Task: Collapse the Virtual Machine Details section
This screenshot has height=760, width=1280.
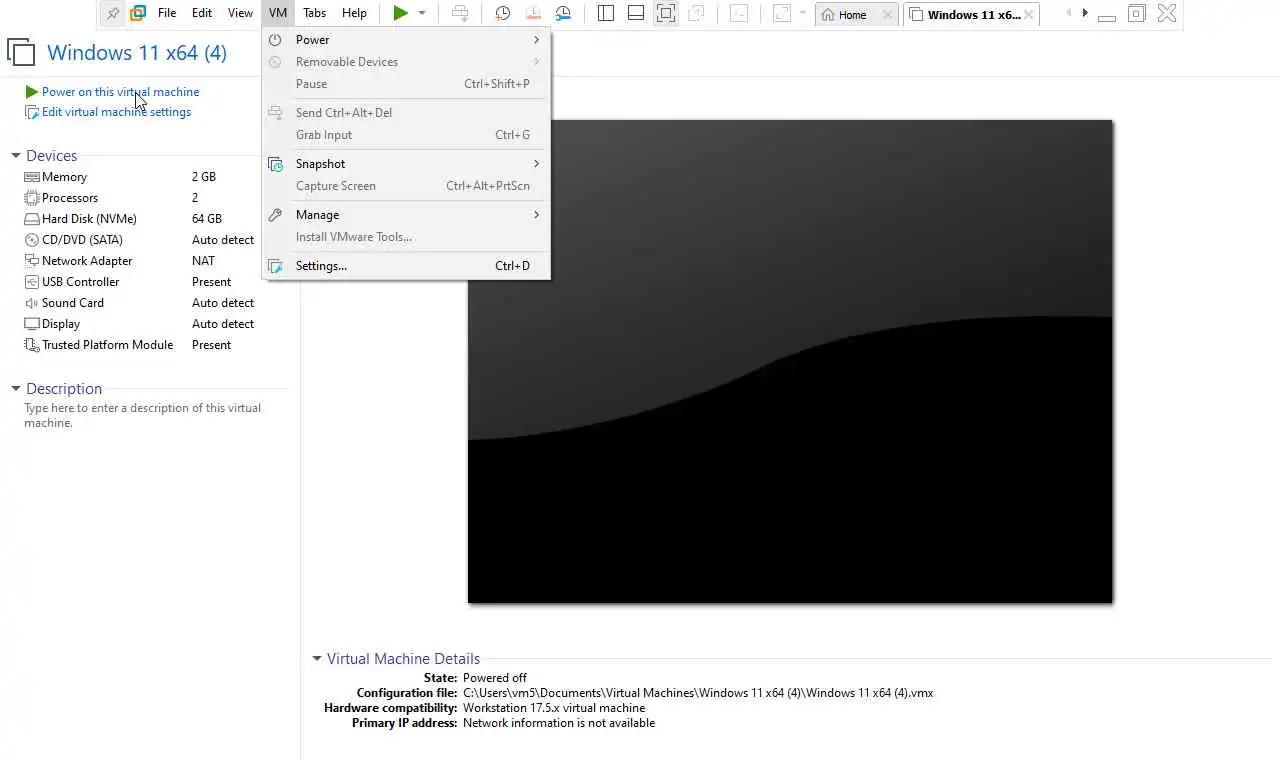Action: click(317, 659)
